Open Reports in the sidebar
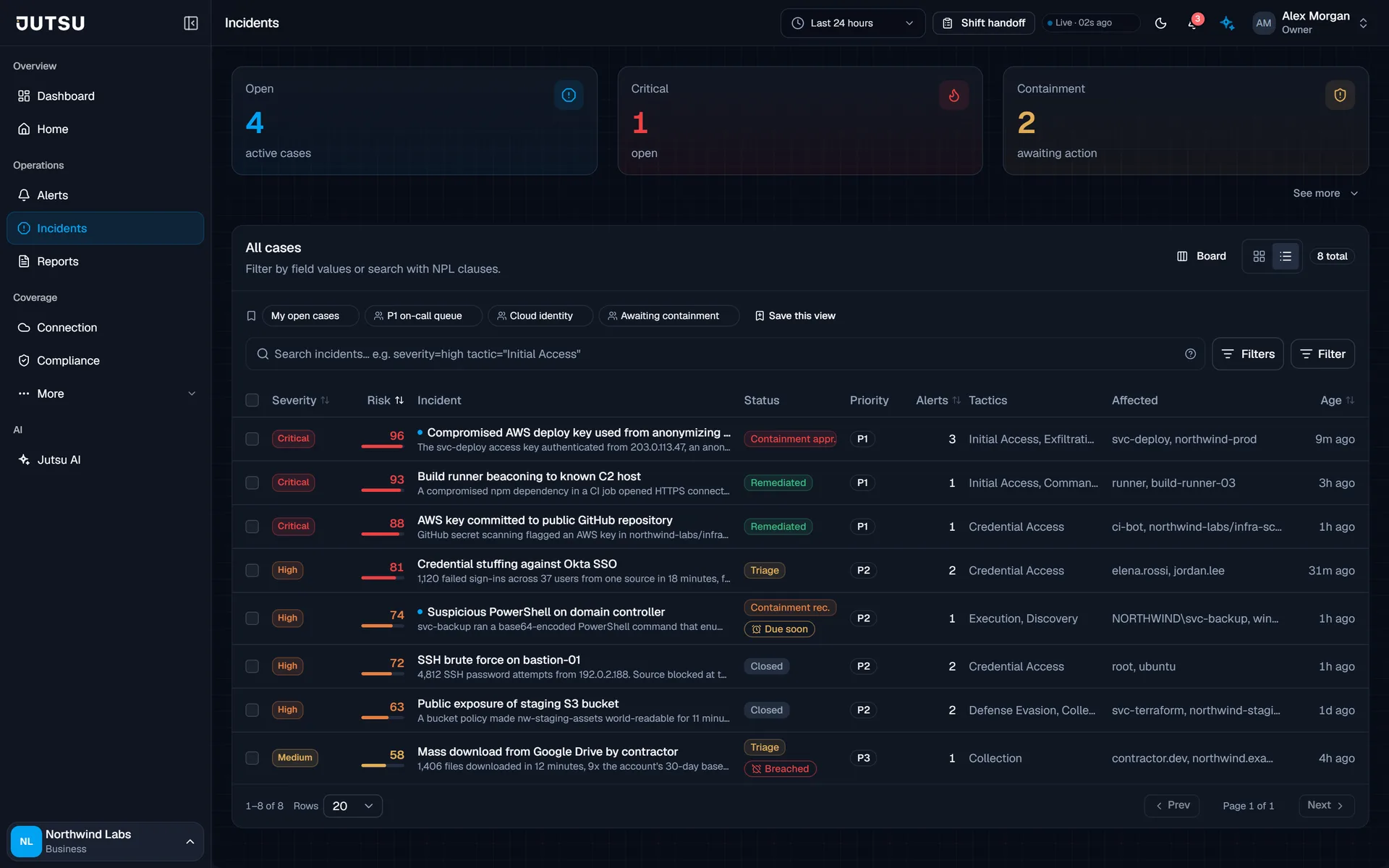Screen dimensions: 1389x868 [x=106, y=261]
